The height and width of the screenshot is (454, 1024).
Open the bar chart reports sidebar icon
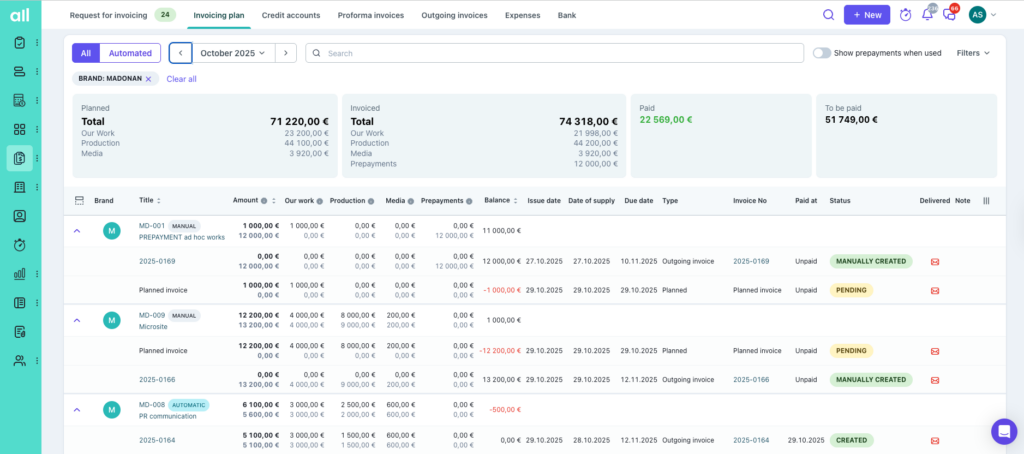click(19, 274)
